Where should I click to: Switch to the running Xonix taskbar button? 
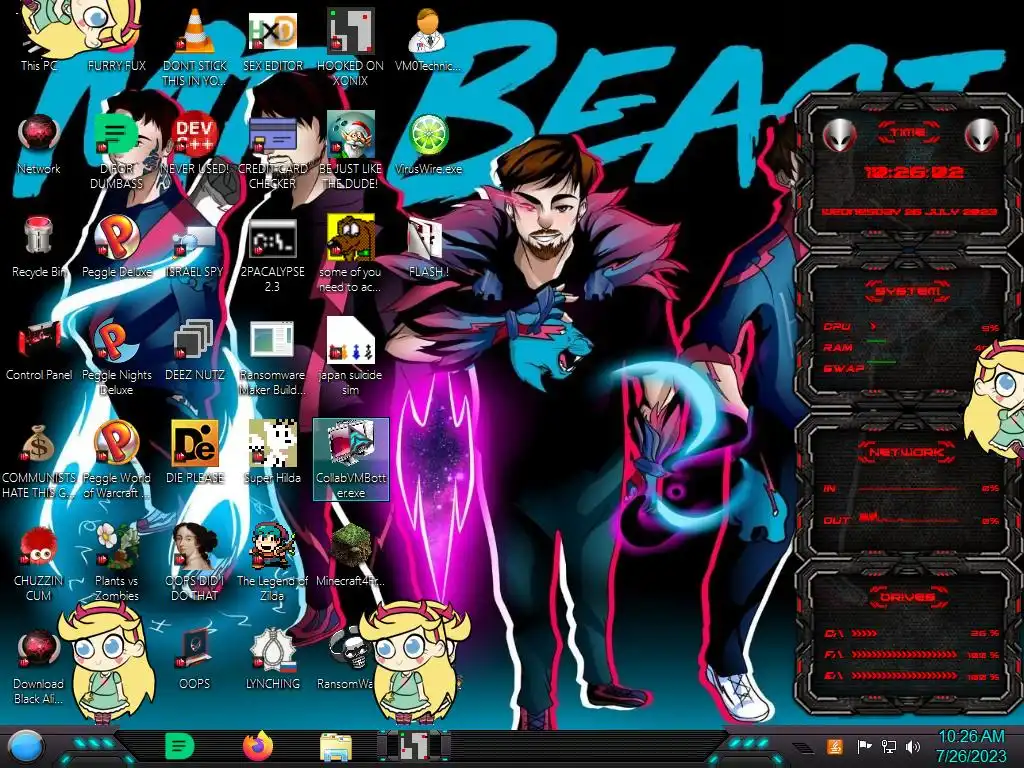(x=413, y=746)
